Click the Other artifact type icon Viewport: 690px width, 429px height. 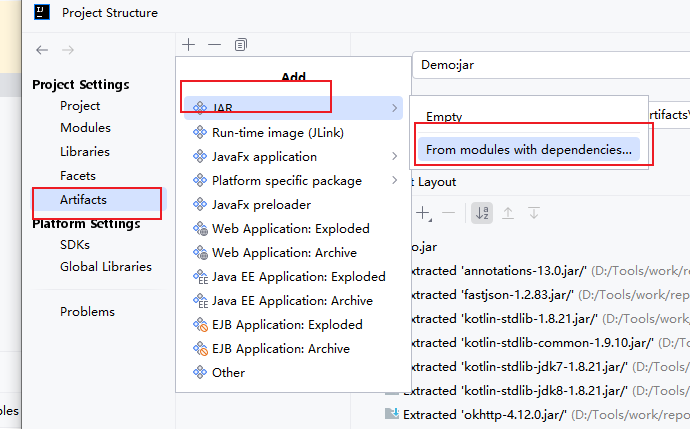click(200, 372)
